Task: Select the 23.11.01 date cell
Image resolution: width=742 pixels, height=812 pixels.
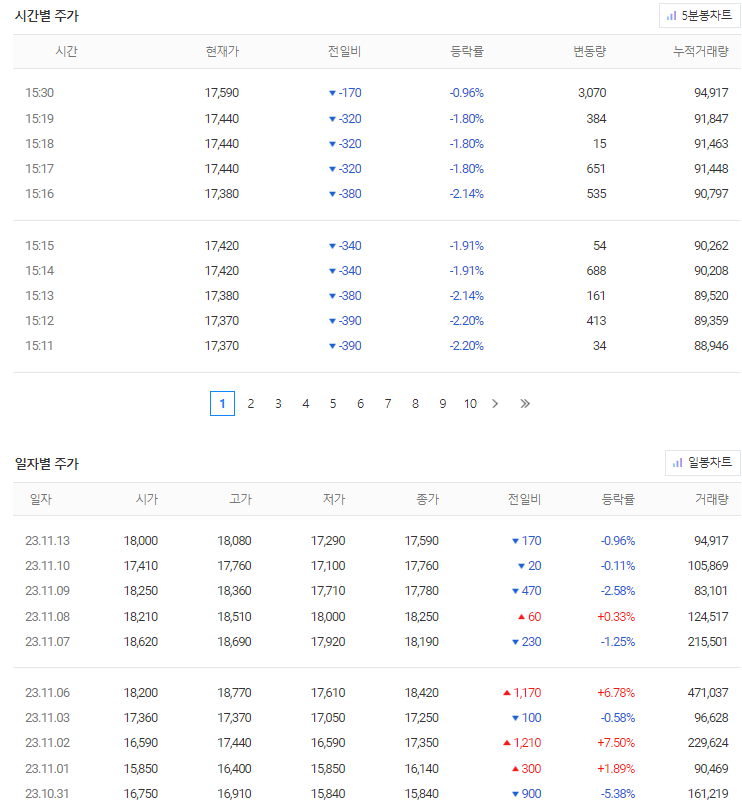Action: (x=47, y=768)
